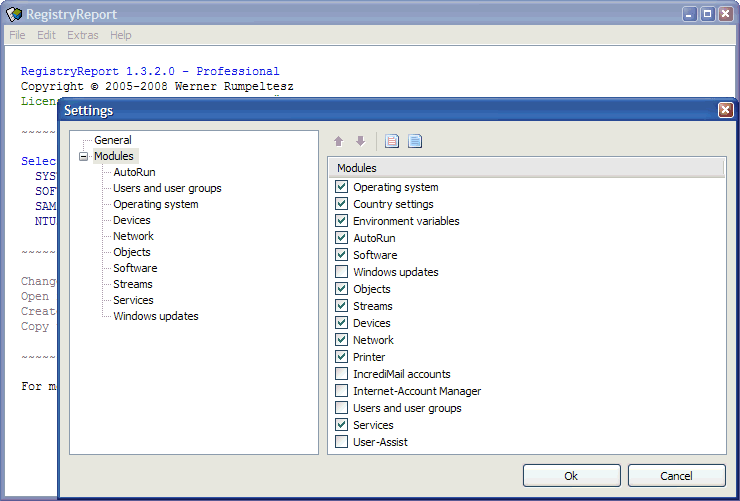This screenshot has height=501, width=740.
Task: Click the Ok button
Action: [x=570, y=476]
